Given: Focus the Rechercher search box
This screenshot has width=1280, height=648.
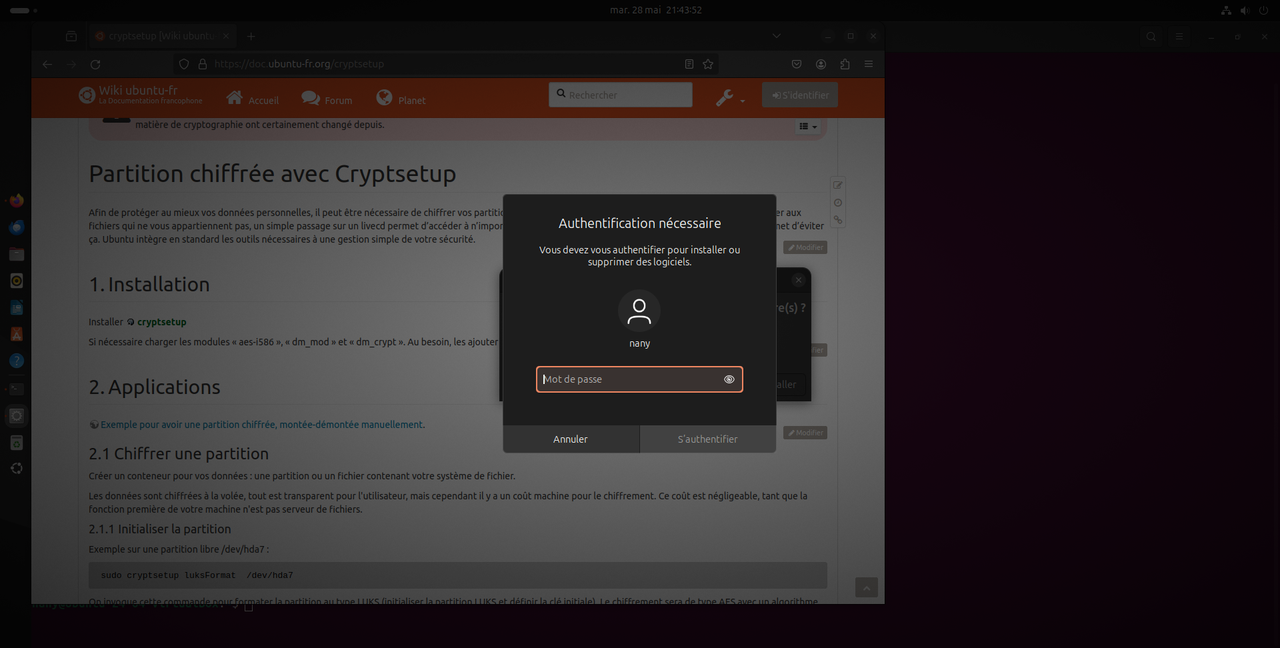Looking at the screenshot, I should [x=620, y=95].
